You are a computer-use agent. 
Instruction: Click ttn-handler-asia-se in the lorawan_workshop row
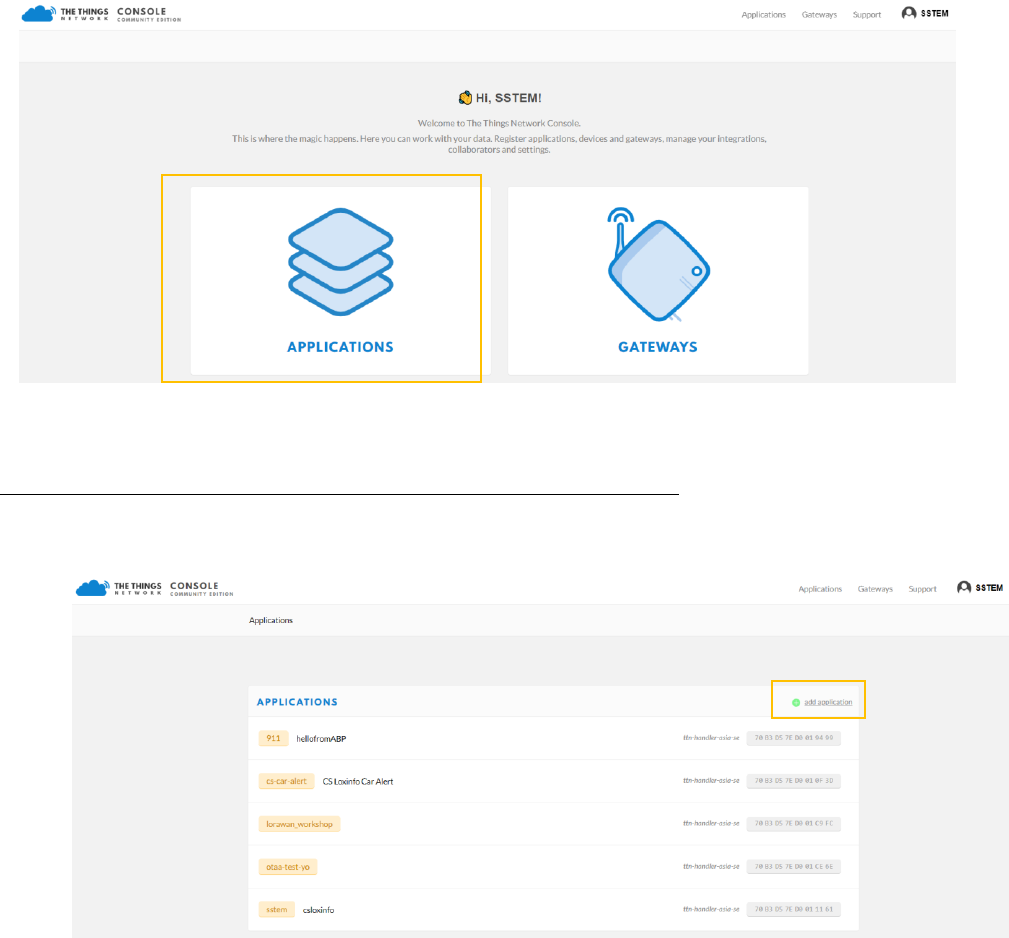click(x=711, y=823)
